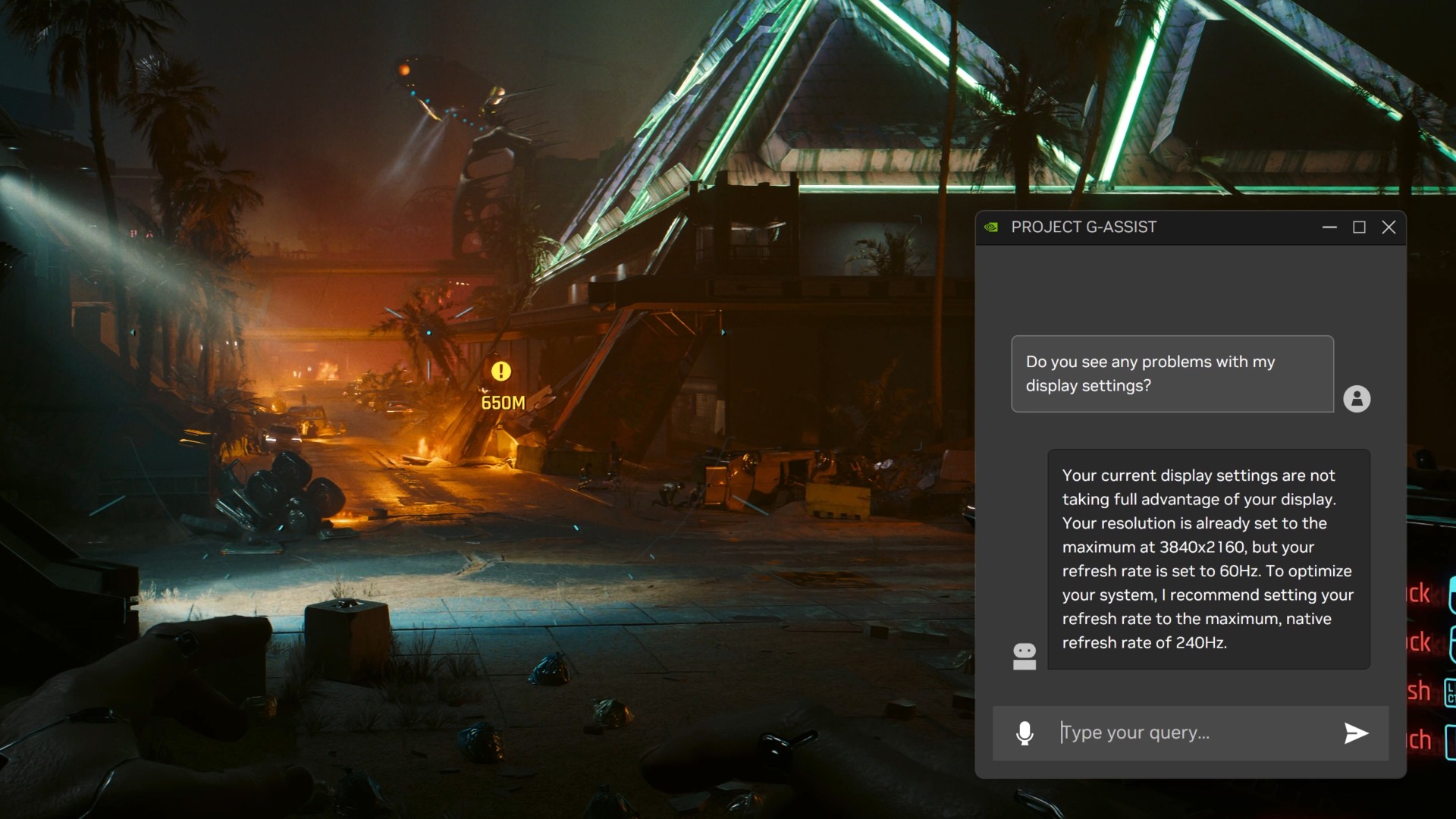Click the red 'ch' control hint label
The image size is (1456, 819).
coord(1419,740)
